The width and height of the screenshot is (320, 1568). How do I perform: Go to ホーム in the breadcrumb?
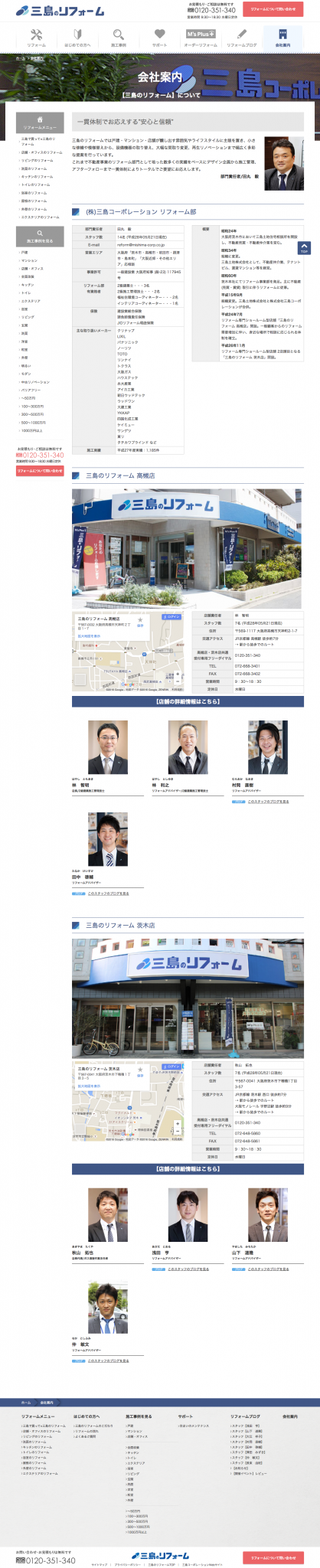tap(20, 57)
